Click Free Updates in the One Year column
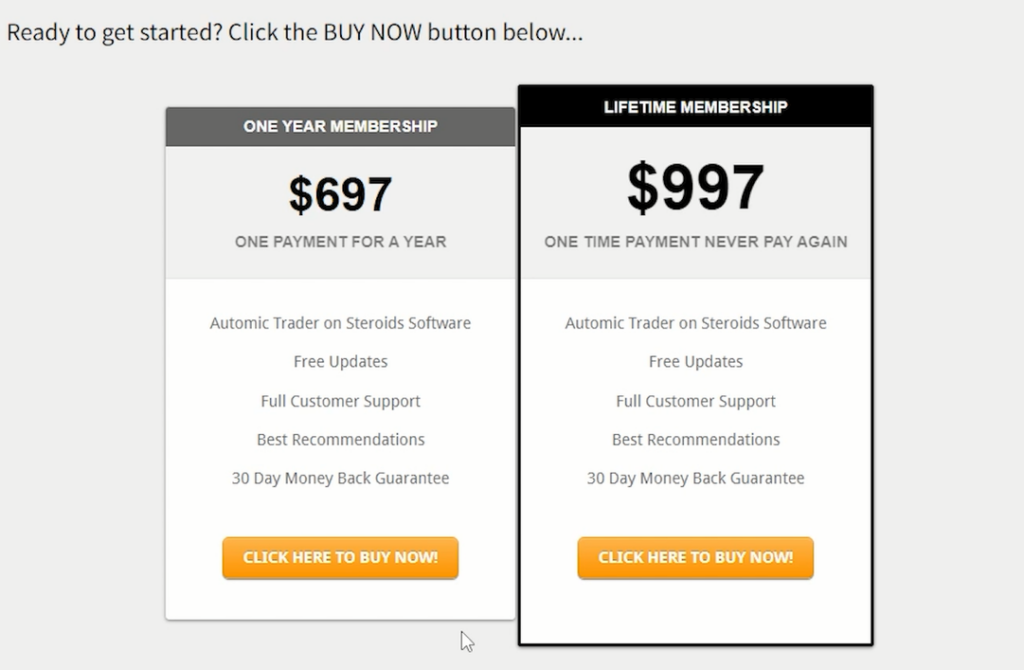The image size is (1024, 670). click(340, 362)
